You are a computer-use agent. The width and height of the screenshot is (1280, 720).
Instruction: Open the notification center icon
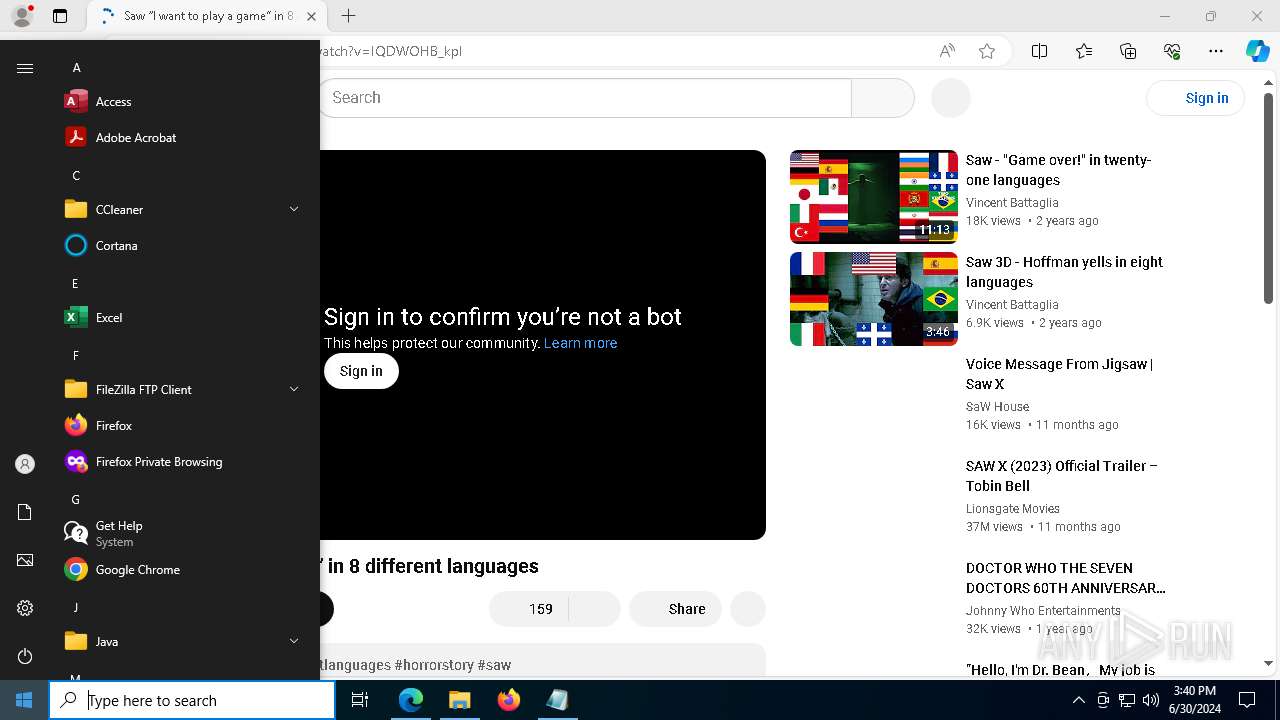pyautogui.click(x=1247, y=700)
